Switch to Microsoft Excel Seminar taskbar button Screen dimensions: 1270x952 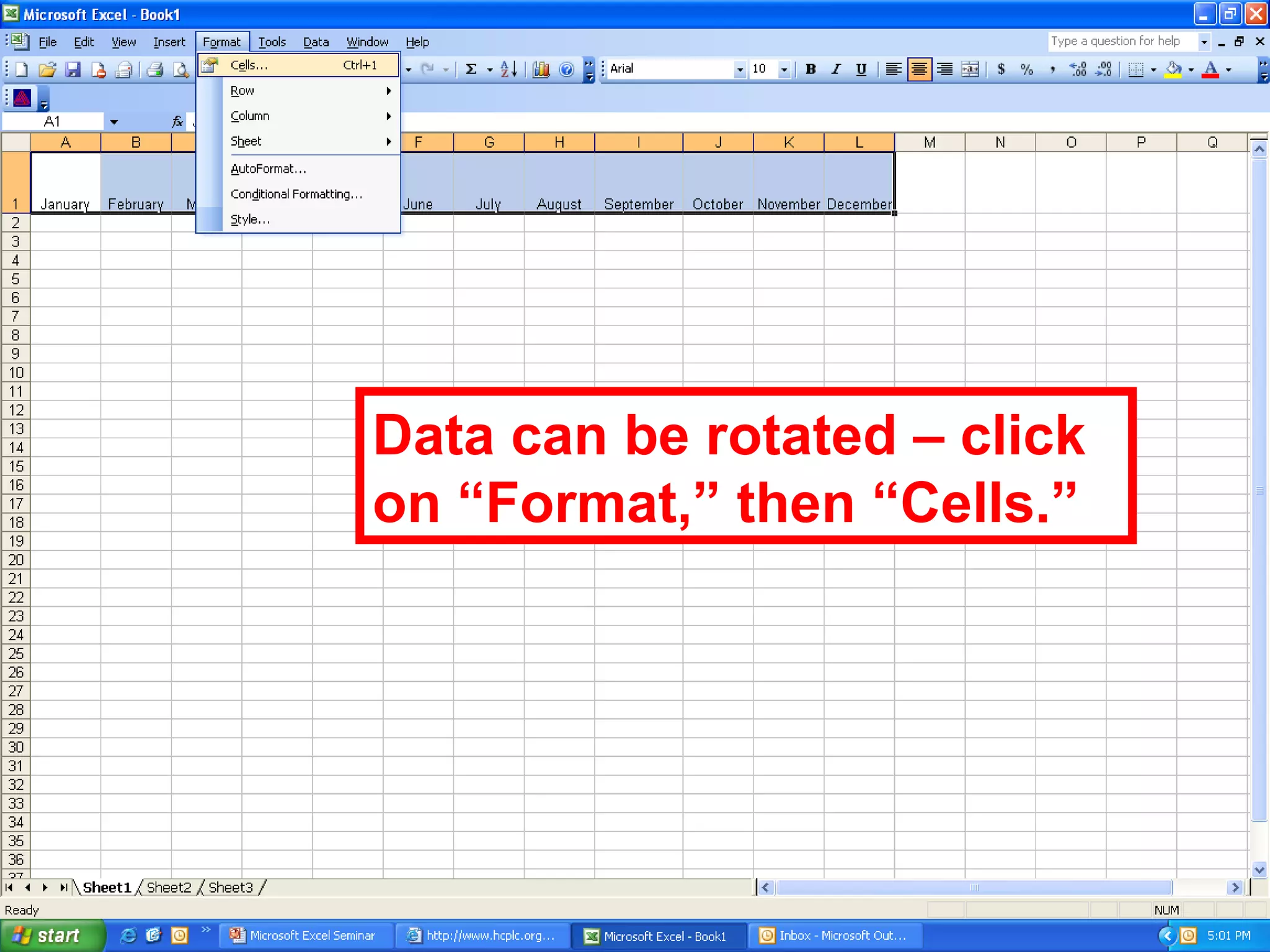pos(306,935)
